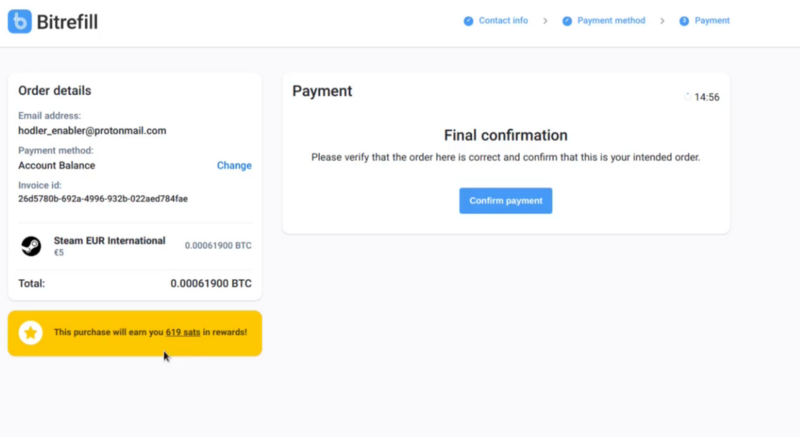Click the Bitrefill logo icon
The image size is (800, 437).
19,21
